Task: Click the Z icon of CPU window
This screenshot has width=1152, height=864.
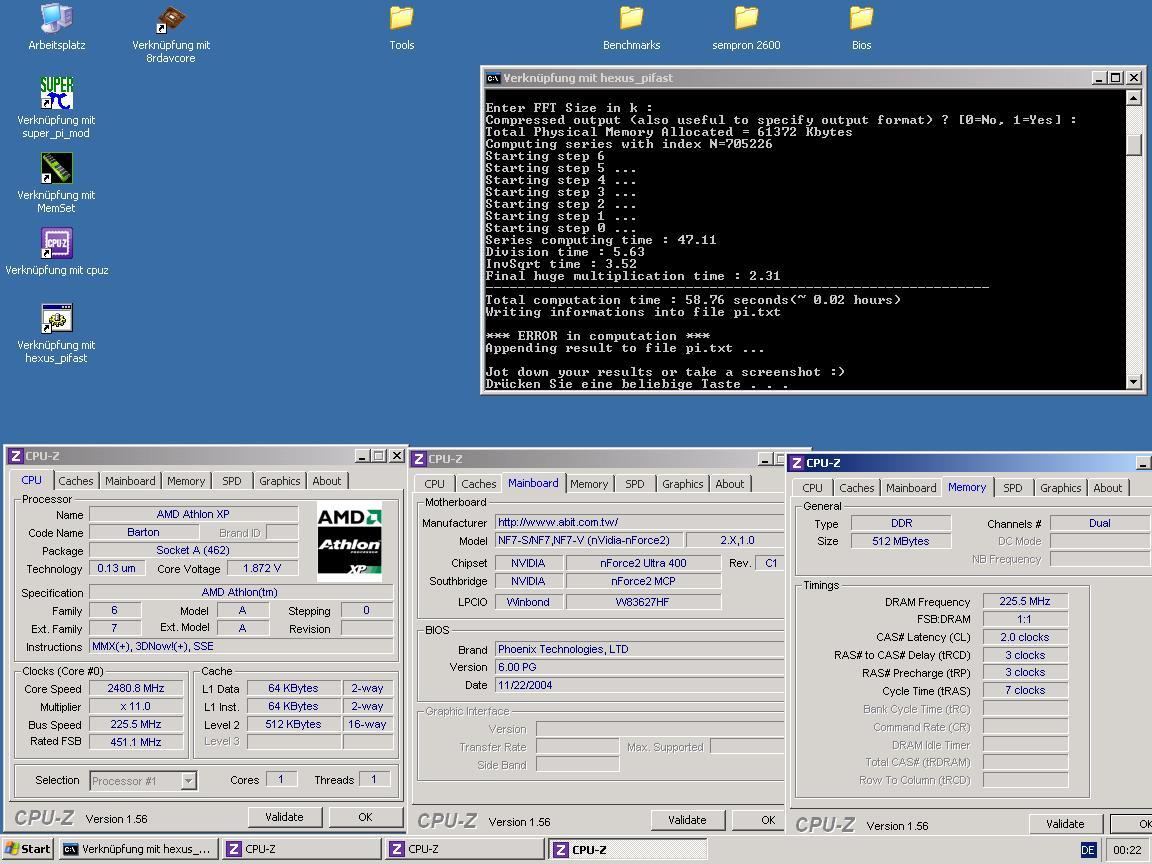Action: point(15,456)
